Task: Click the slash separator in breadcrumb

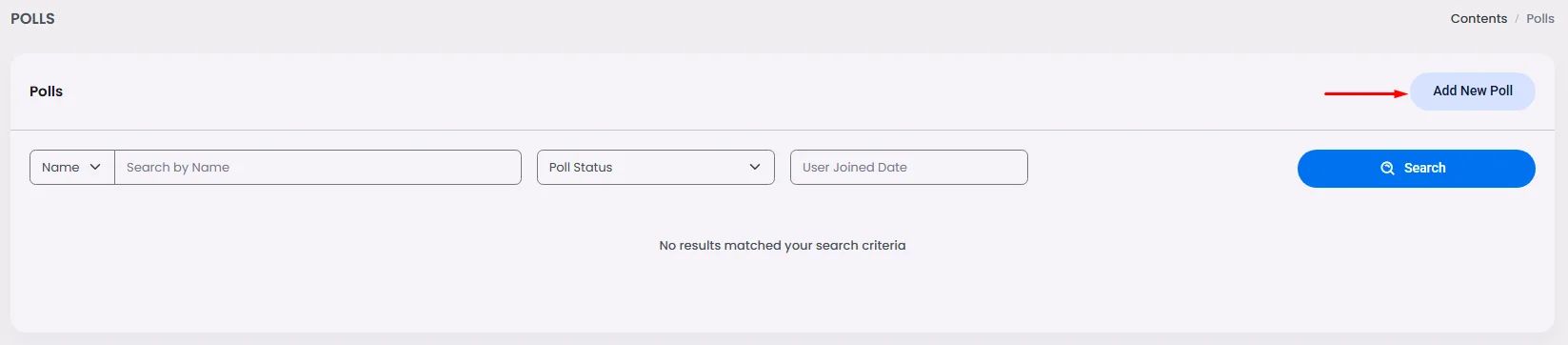Action: tap(1517, 18)
